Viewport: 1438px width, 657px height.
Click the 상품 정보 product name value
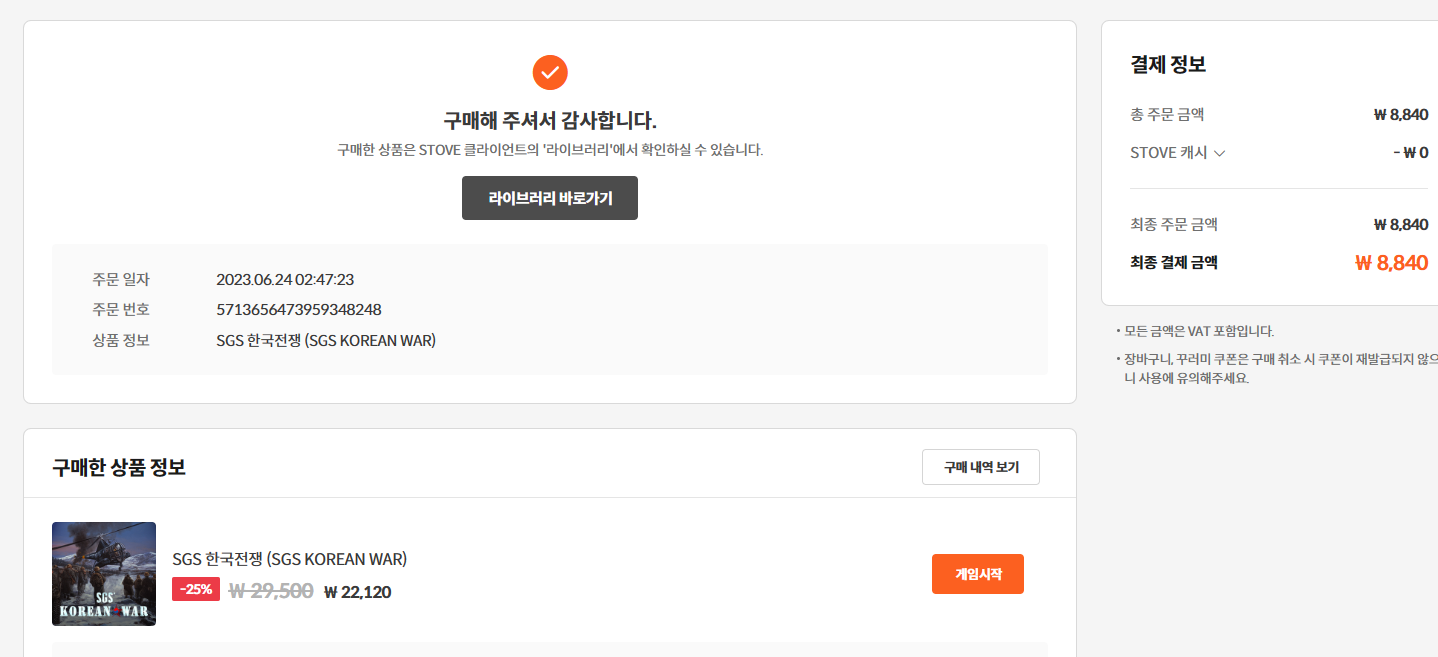326,341
